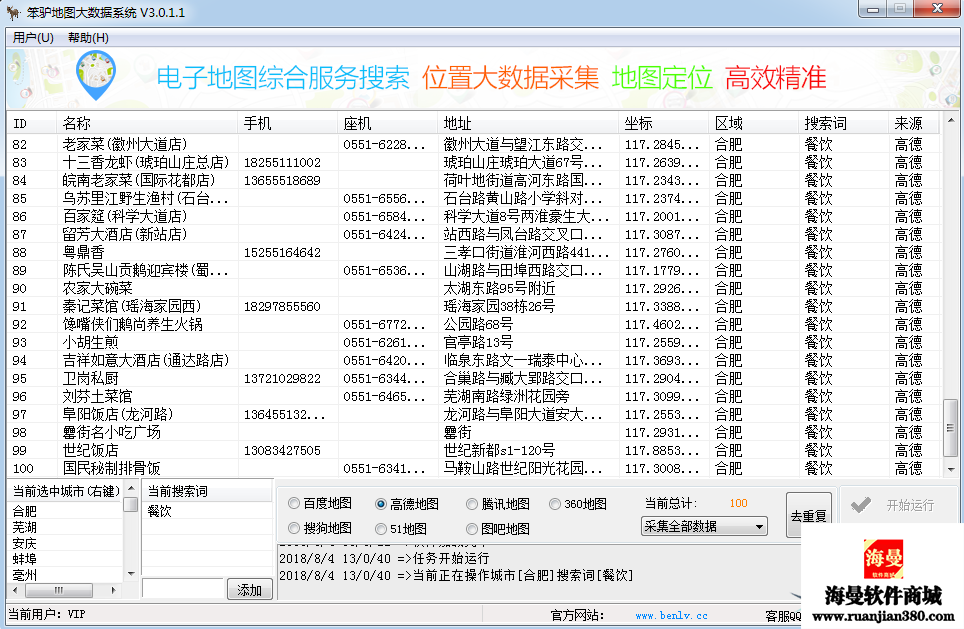This screenshot has width=964, height=629.
Task: Select city 蚌埠 in city list
Action: click(65, 559)
